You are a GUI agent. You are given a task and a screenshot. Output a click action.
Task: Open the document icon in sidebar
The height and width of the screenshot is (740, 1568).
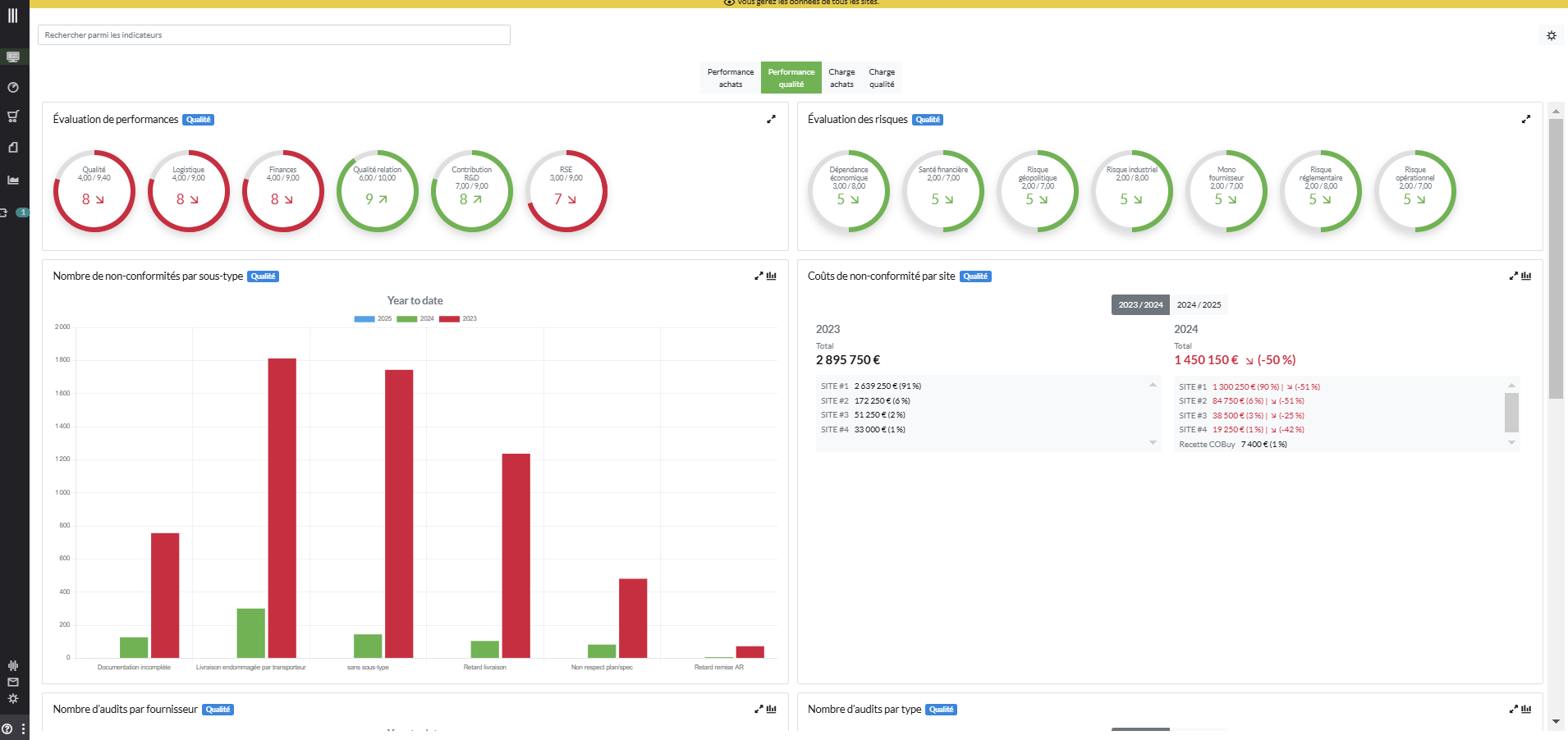(x=13, y=148)
